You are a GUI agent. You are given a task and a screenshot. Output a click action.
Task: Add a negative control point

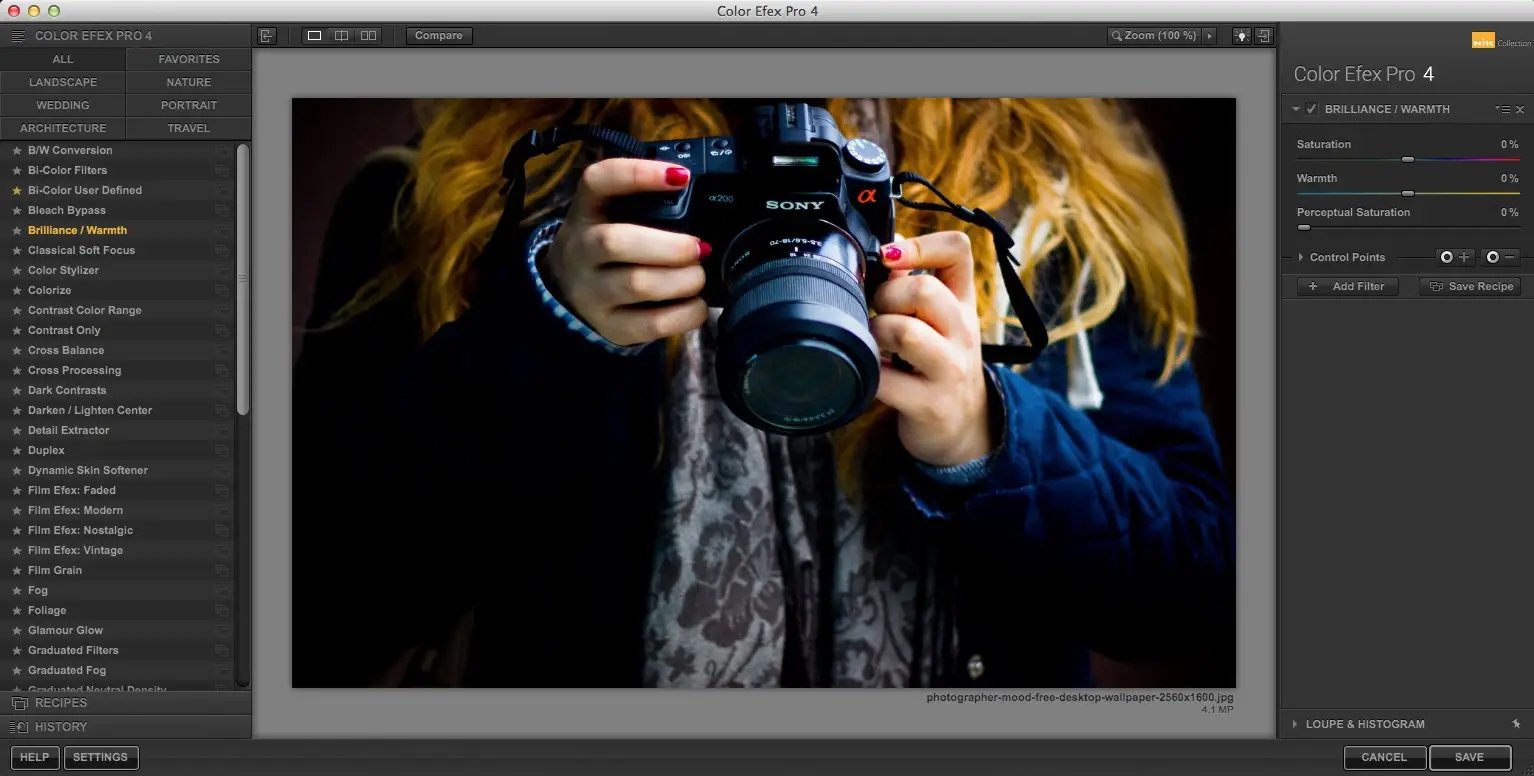click(x=1501, y=257)
